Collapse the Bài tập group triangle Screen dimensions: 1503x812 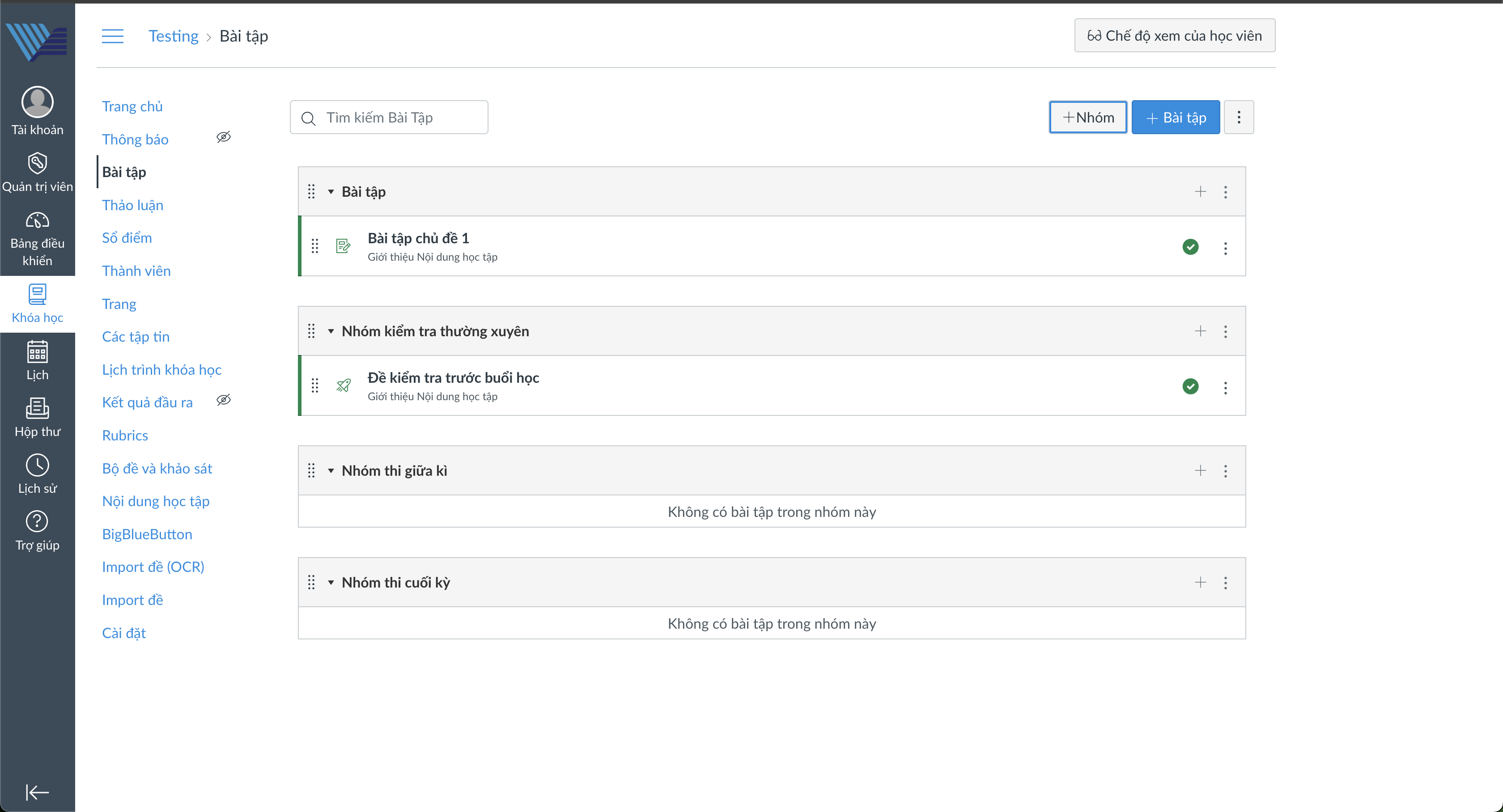point(331,192)
